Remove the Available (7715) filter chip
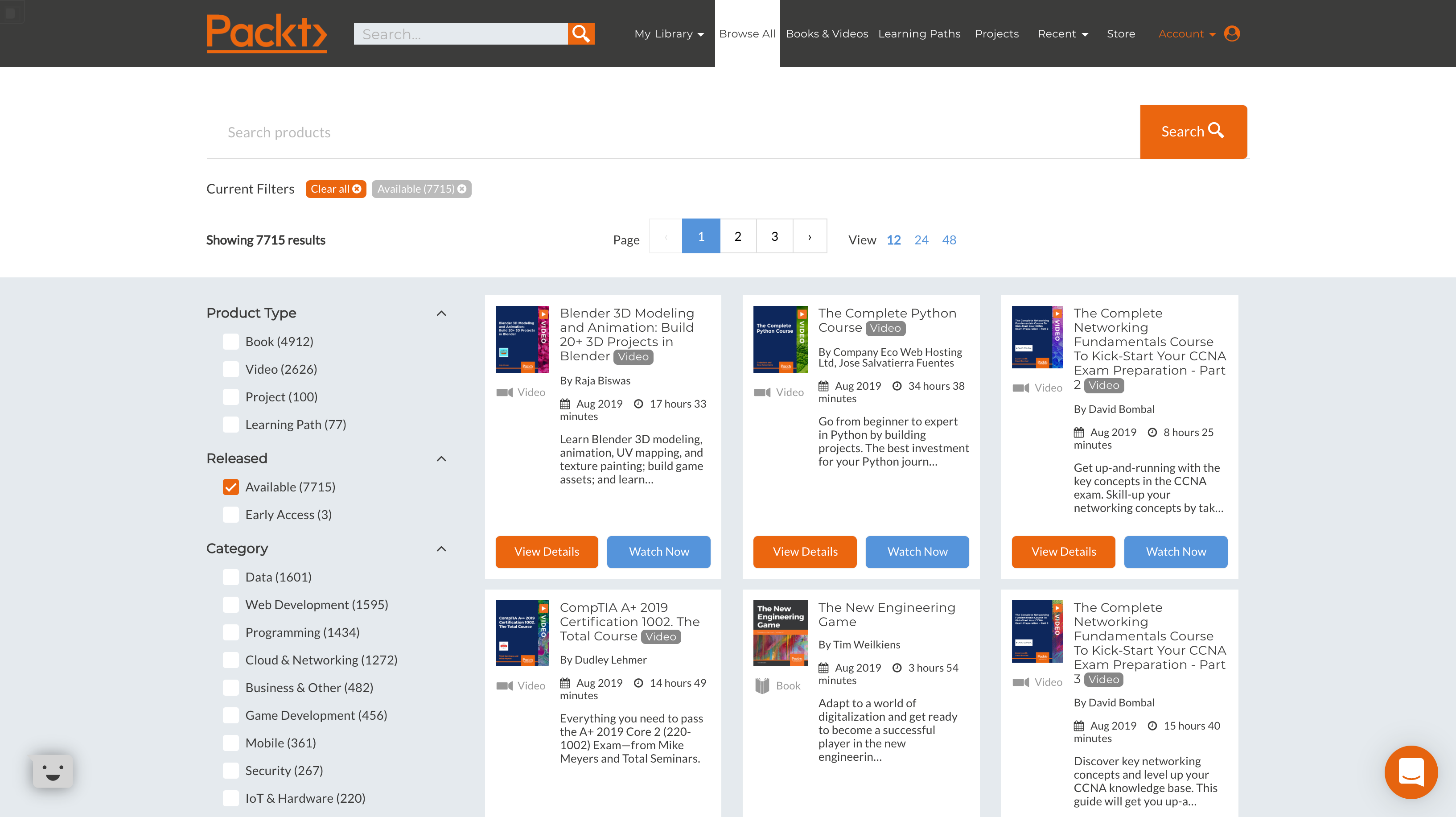Viewport: 1456px width, 817px height. [x=462, y=189]
